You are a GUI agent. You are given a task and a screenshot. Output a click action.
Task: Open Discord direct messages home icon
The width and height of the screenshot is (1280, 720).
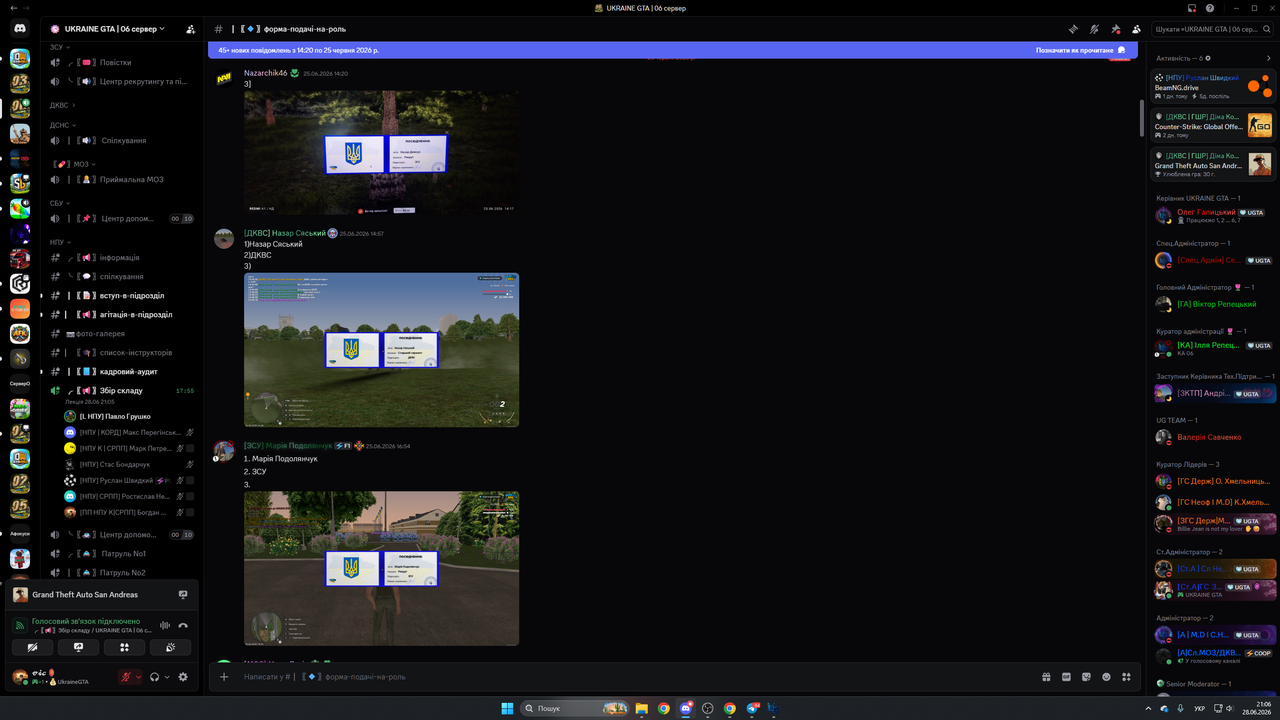(20, 29)
